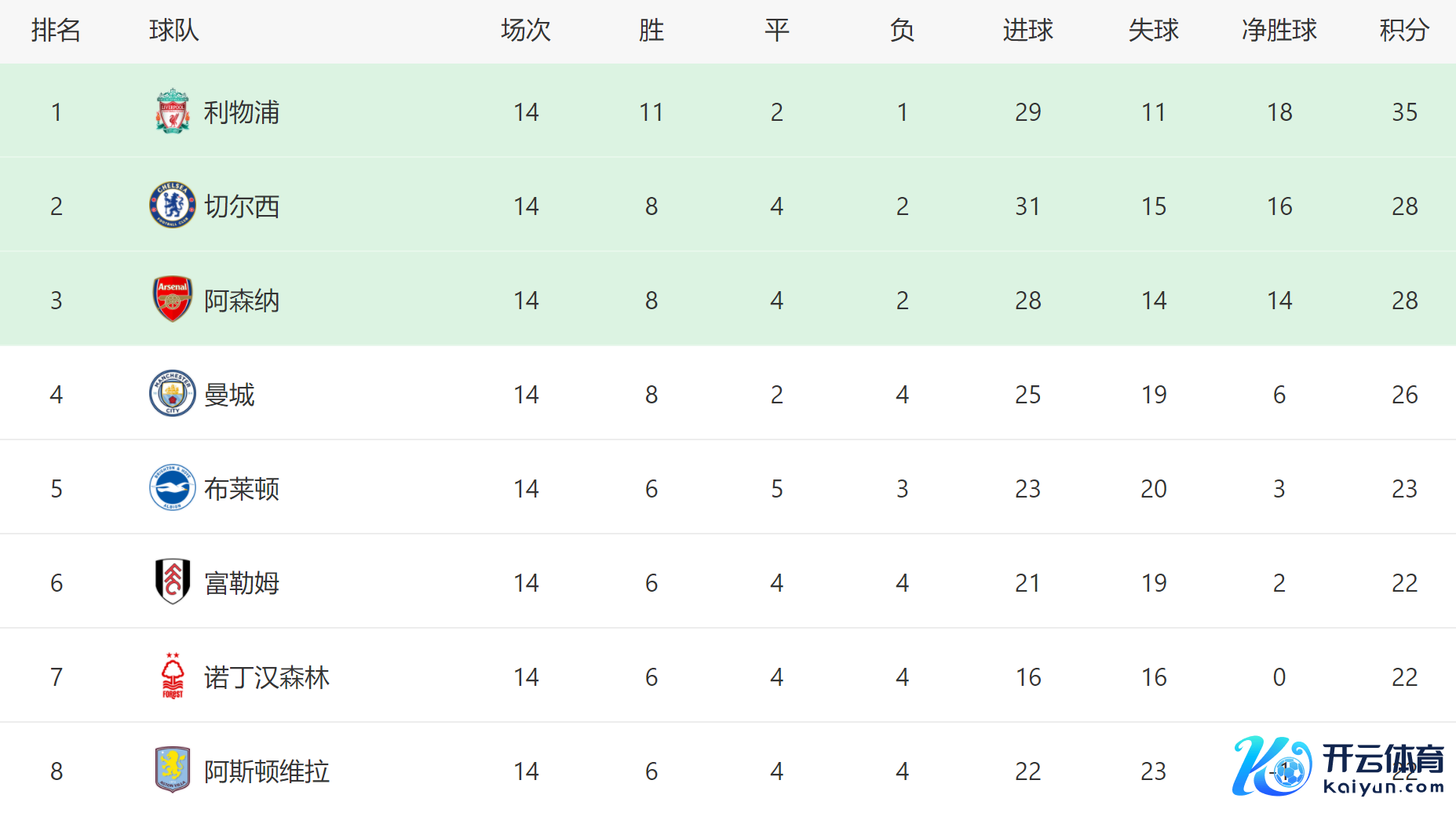
Task: Open the 切尔西 team name link
Action: click(242, 206)
